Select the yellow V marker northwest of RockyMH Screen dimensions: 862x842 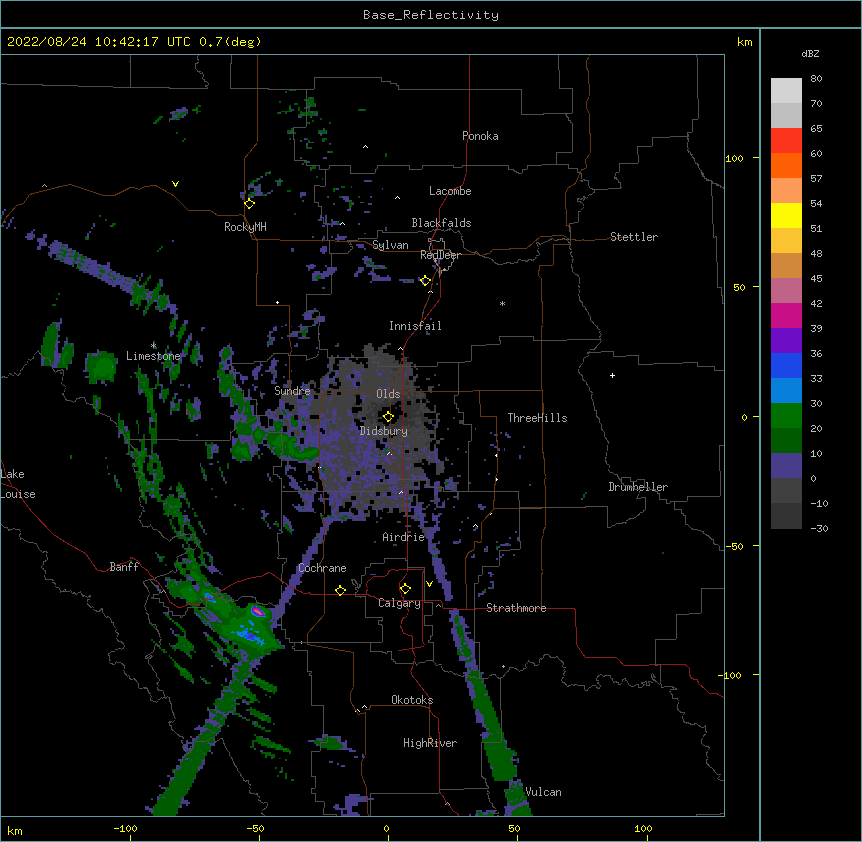click(x=175, y=184)
